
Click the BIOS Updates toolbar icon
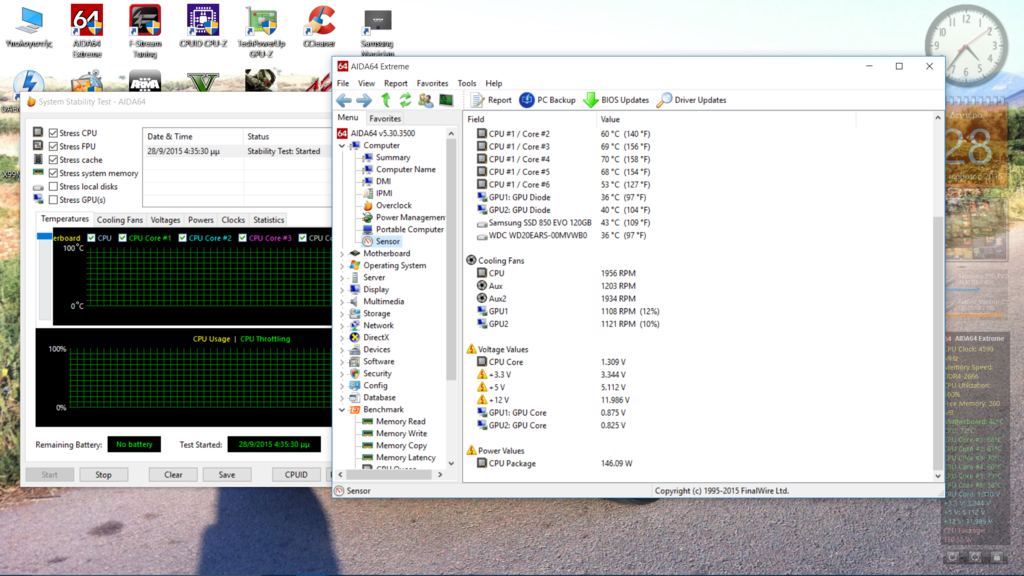pyautogui.click(x=616, y=100)
